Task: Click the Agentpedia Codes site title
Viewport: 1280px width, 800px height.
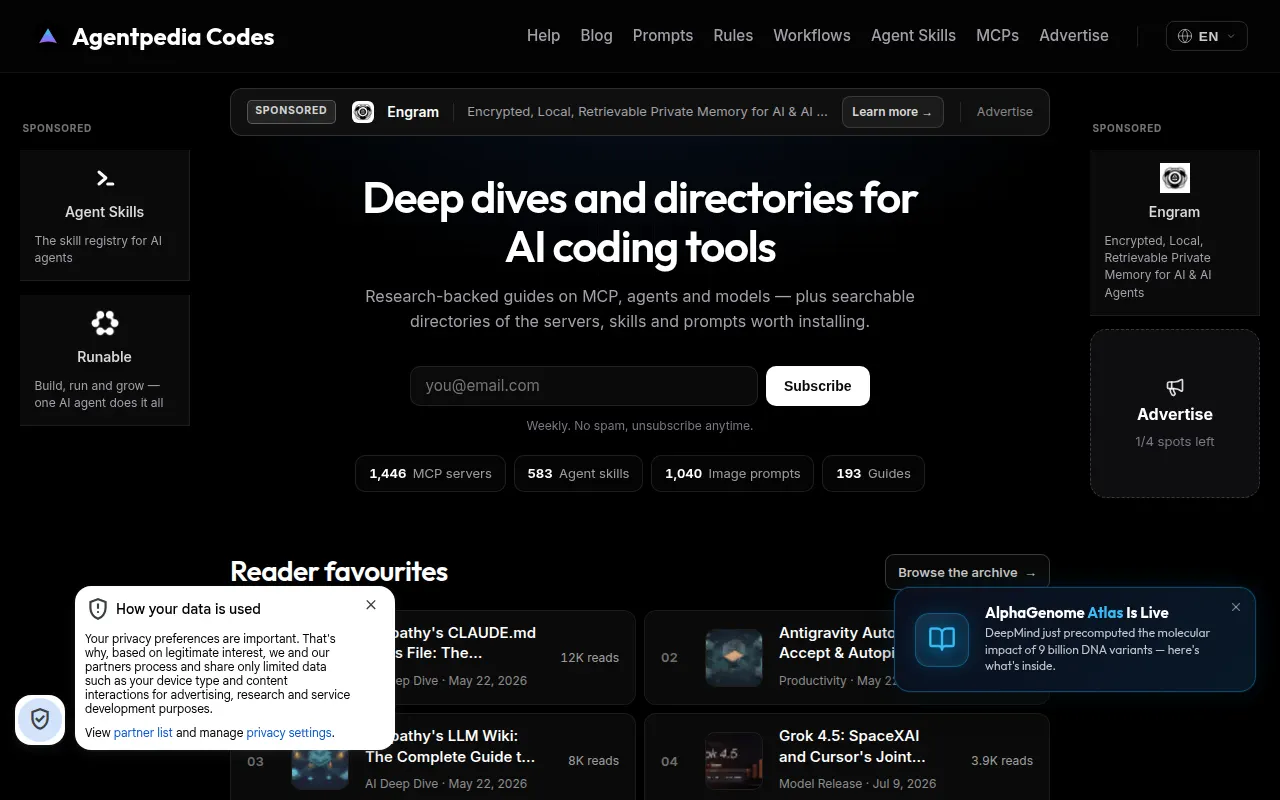Action: 173,37
